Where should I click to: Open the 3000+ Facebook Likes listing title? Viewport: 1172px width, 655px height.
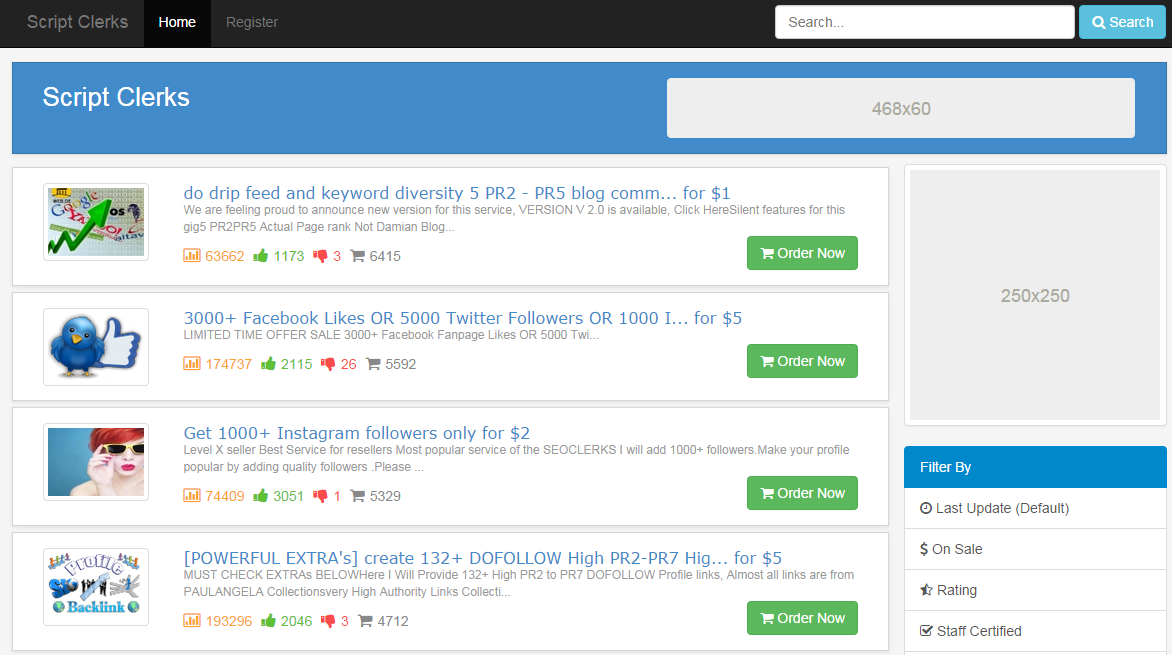[x=462, y=318]
